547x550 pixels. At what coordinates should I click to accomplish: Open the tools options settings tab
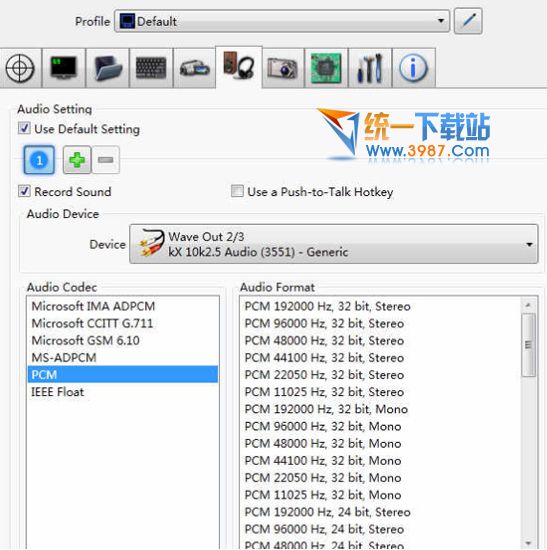370,68
